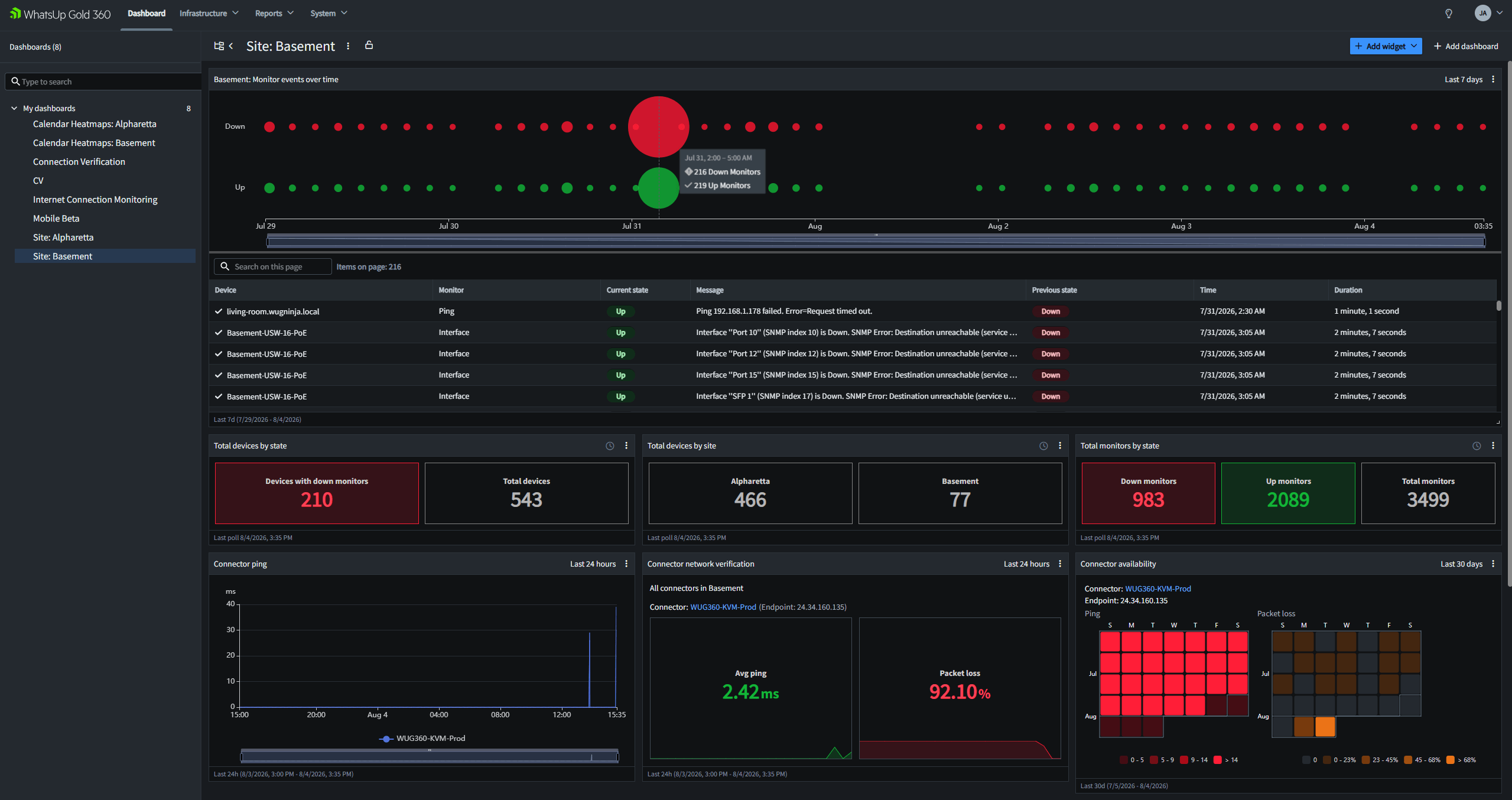1512x800 pixels.
Task: Open Calendar Heatmaps: Alpharetta dashboard
Action: 95,124
